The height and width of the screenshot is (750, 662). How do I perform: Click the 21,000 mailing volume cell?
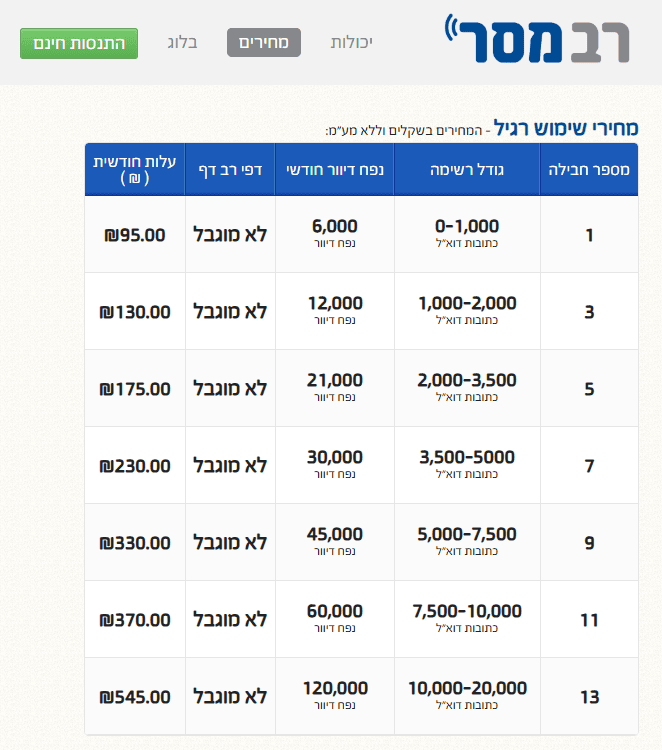[335, 388]
